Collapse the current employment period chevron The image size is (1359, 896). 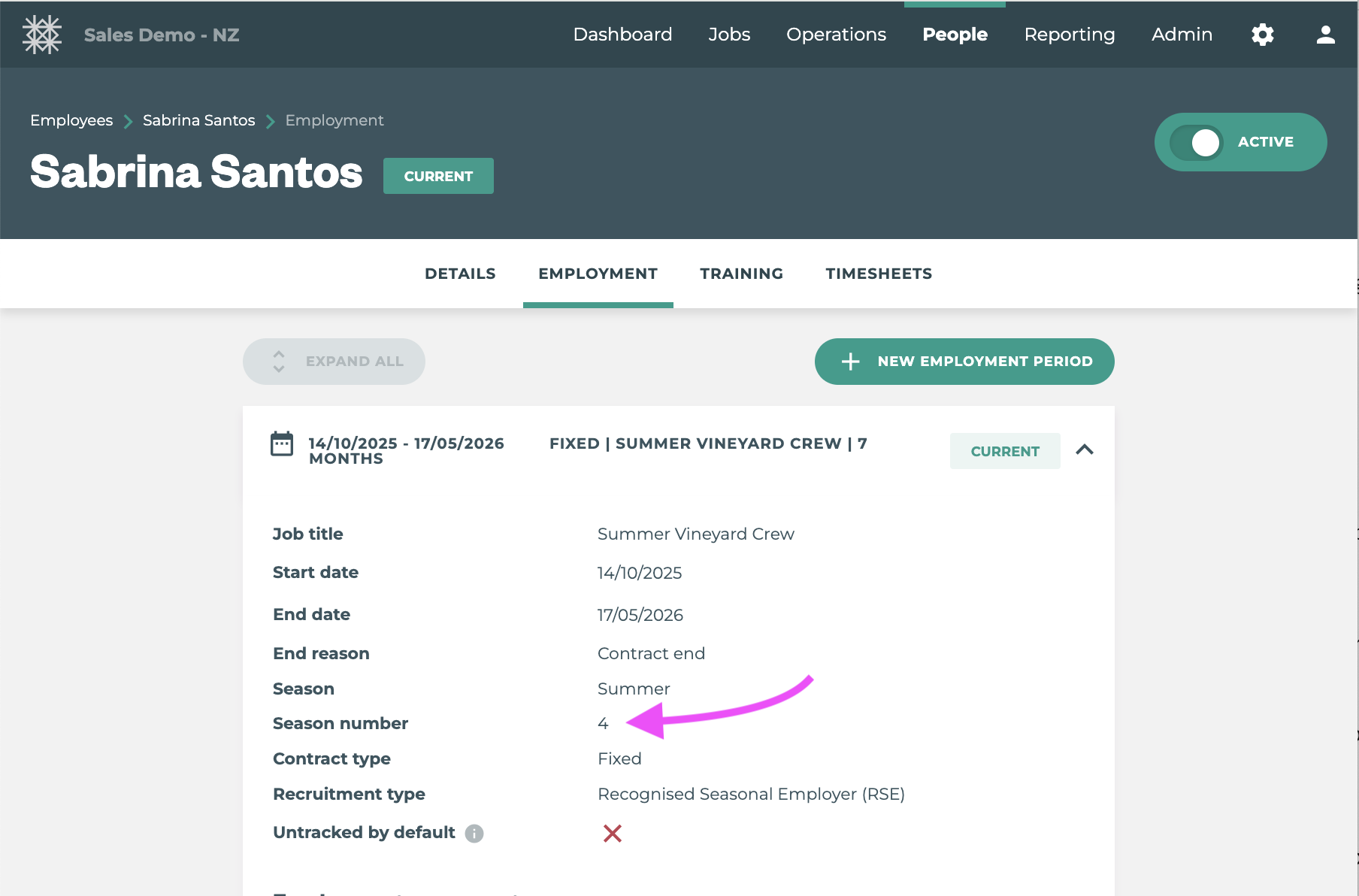click(x=1084, y=450)
